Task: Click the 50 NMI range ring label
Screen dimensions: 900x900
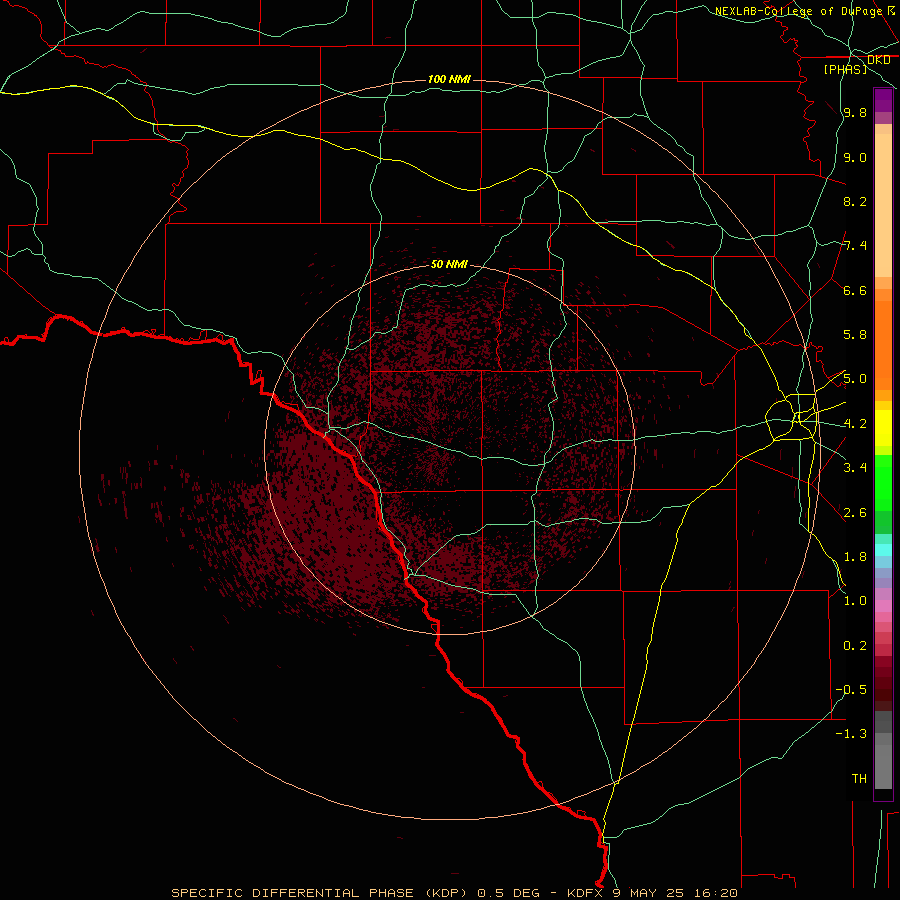Action: click(x=449, y=264)
